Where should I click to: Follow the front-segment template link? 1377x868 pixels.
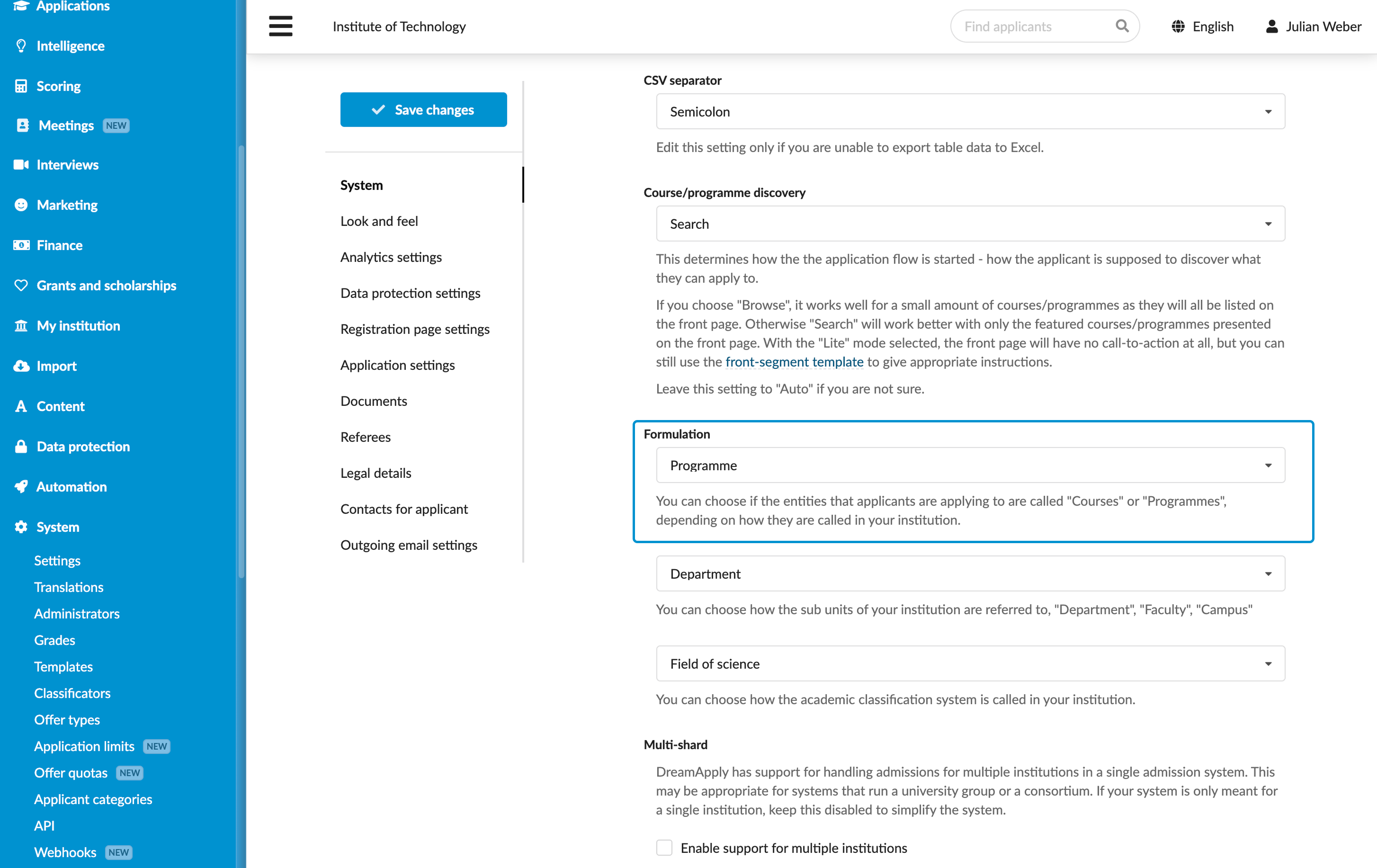794,362
